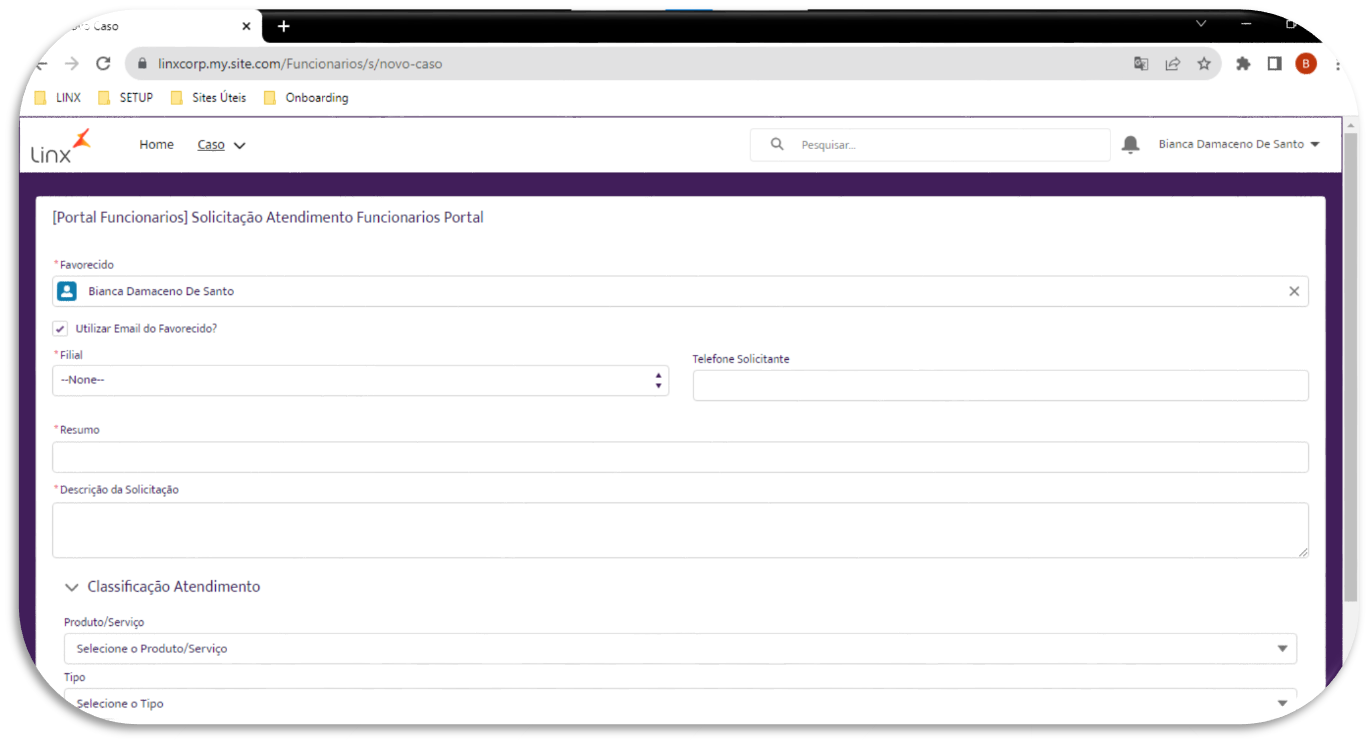Click the site lock icon
Viewport: 1370px width, 744px height.
142,64
